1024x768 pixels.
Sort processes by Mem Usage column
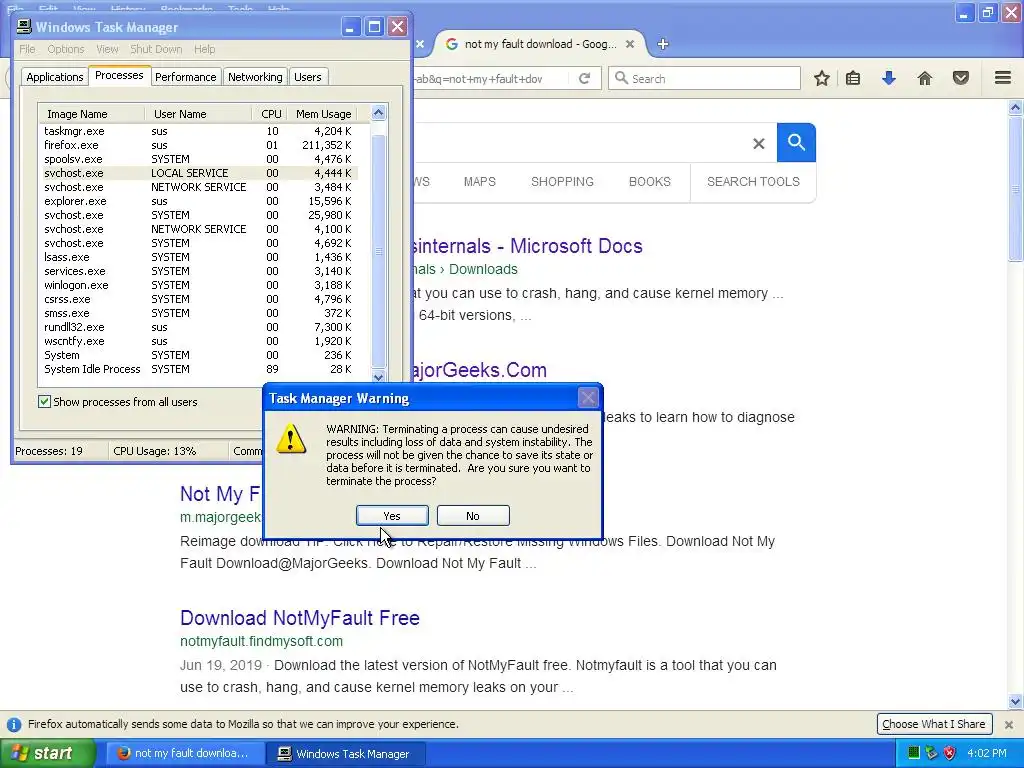323,114
